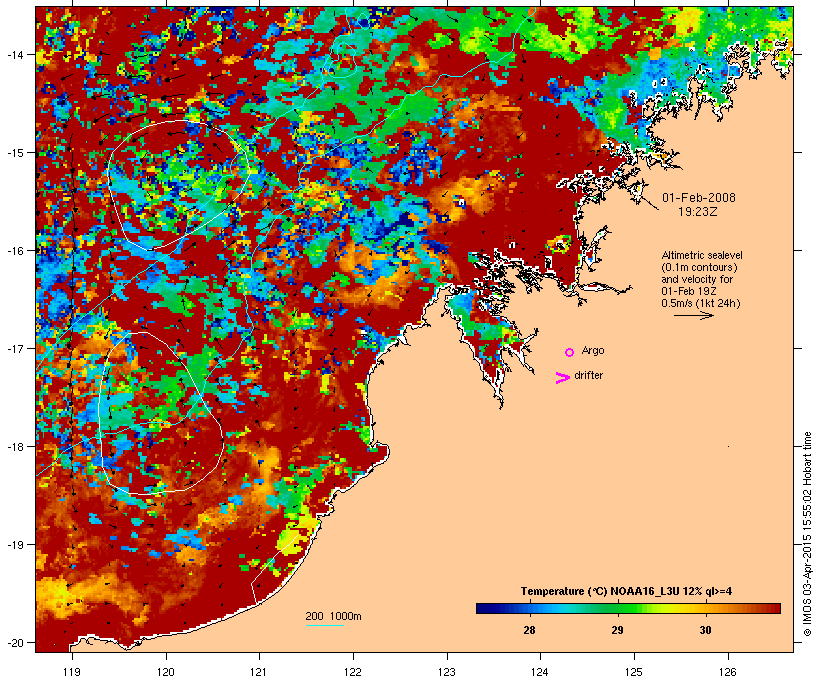
Task: Click the longitude axis label 126
Action: (x=727, y=672)
